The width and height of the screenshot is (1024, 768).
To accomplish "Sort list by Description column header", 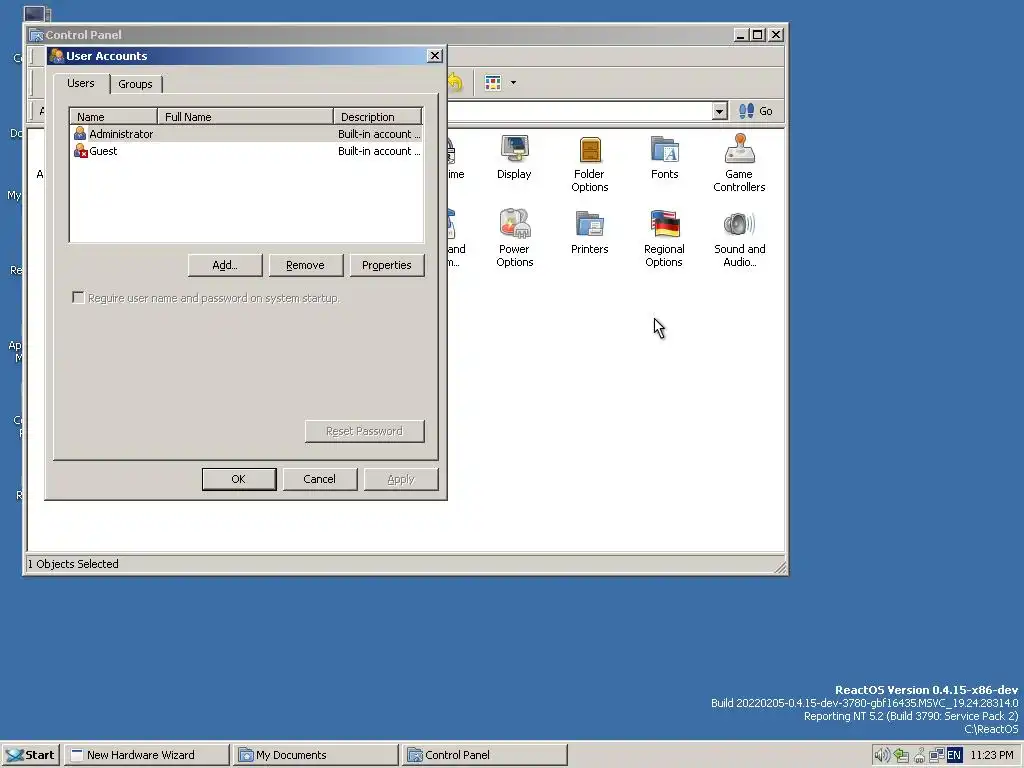I will 378,116.
